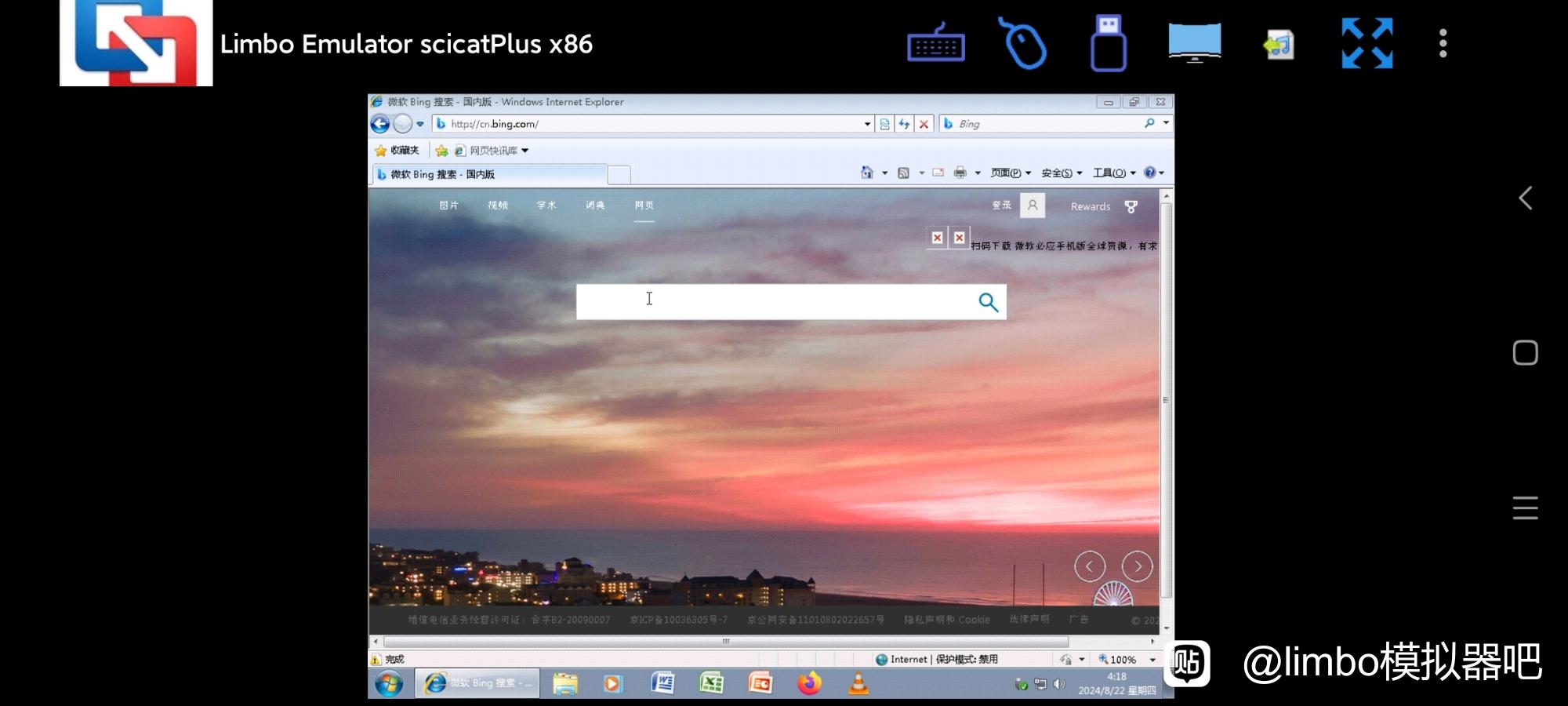The width and height of the screenshot is (1568, 706).
Task: Launch Microsoft Word from taskbar
Action: 662,684
